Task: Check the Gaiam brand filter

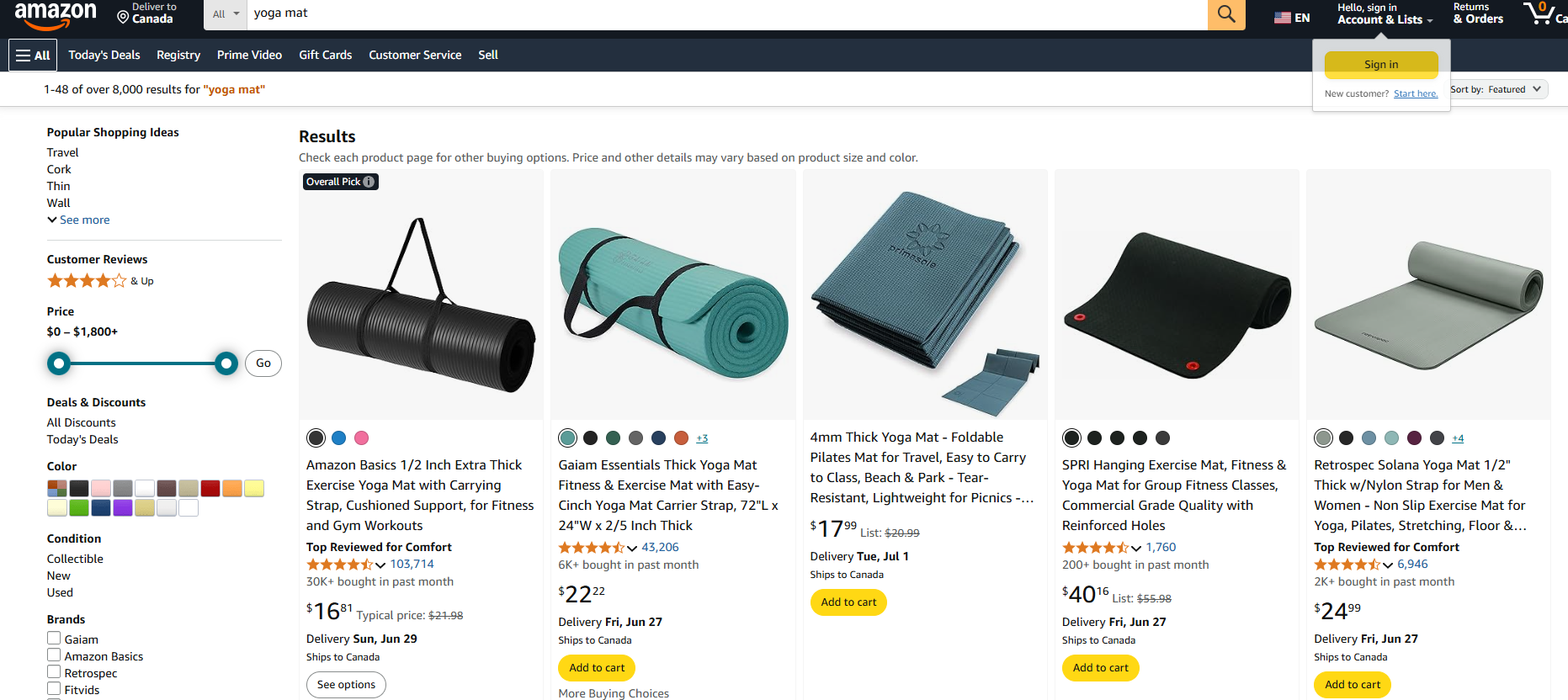Action: [54, 638]
